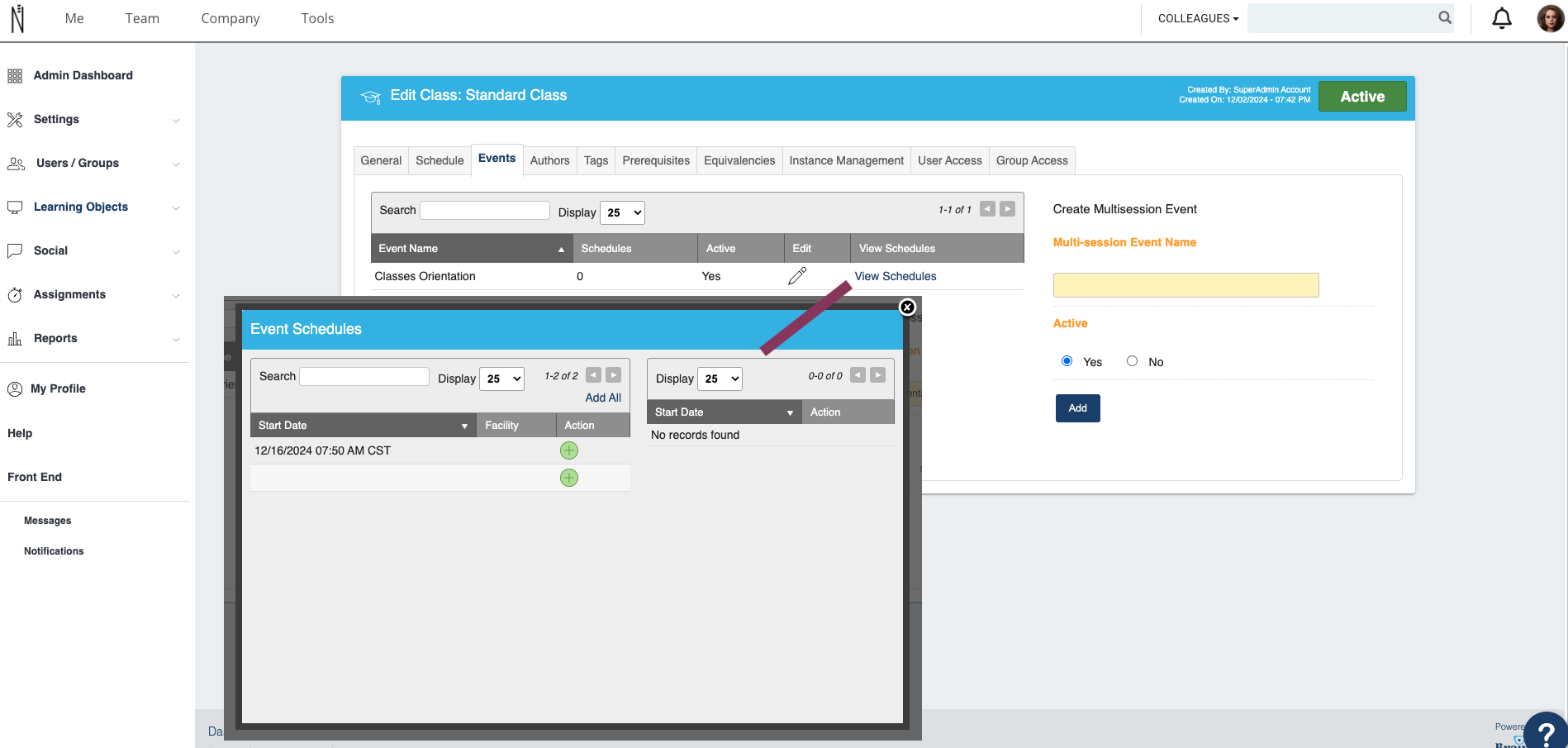The width and height of the screenshot is (1568, 748).
Task: Click the Reports bar chart icon
Action: coord(15,339)
